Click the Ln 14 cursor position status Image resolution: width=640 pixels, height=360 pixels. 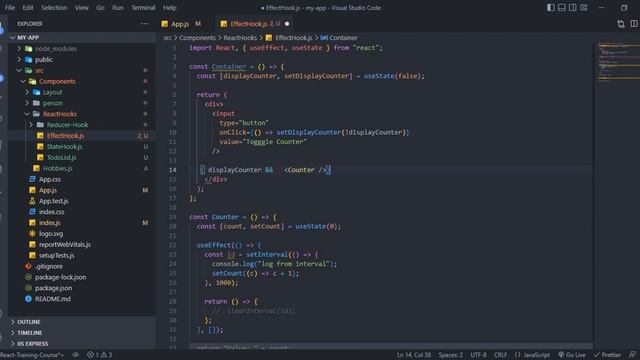413,355
